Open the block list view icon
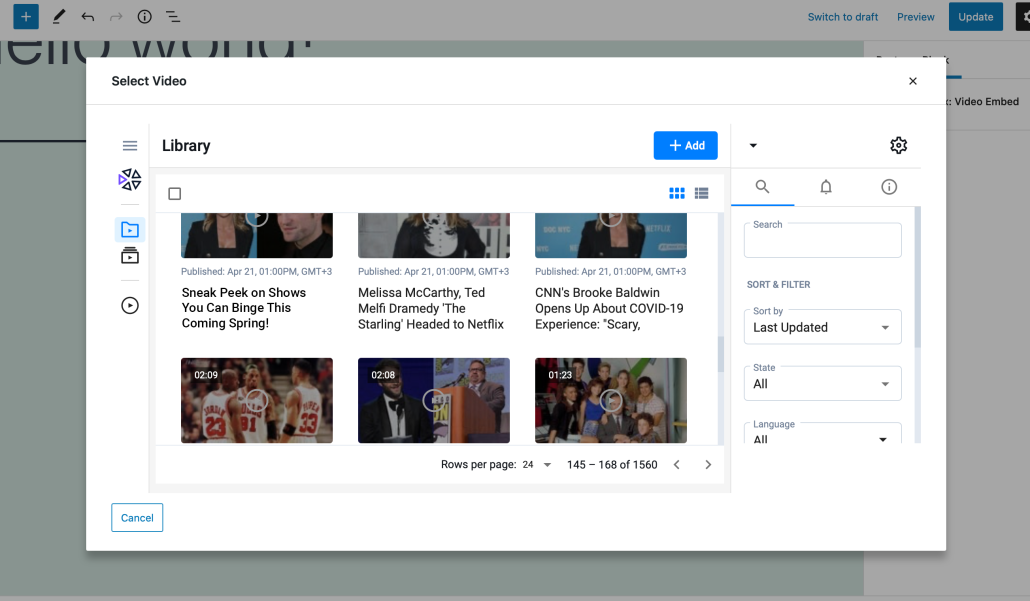Screen dimensions: 1030x601 173,17
